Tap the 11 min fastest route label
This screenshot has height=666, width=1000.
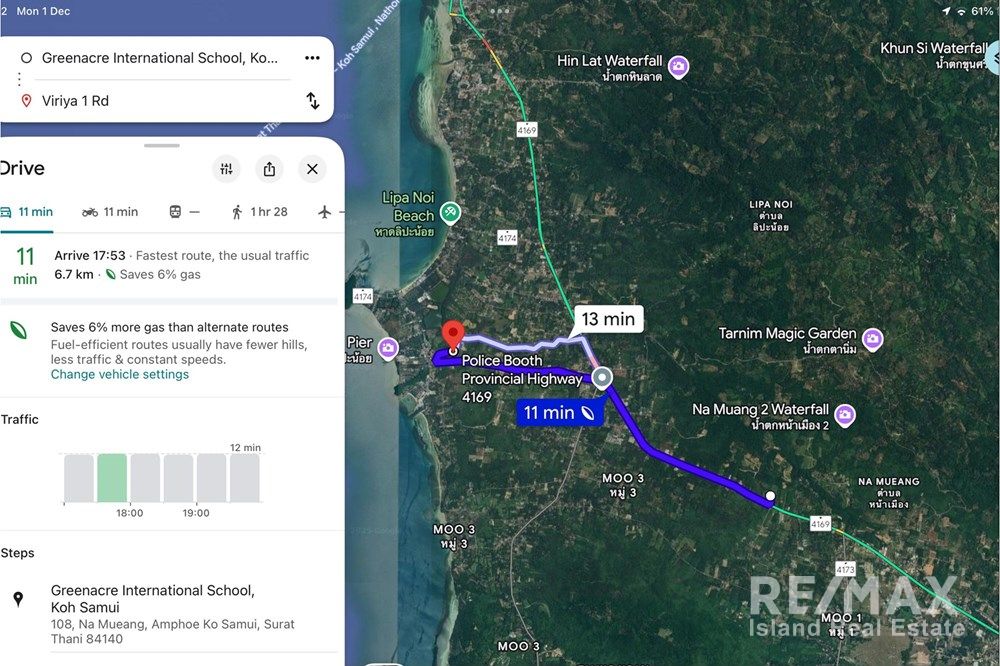(x=558, y=413)
